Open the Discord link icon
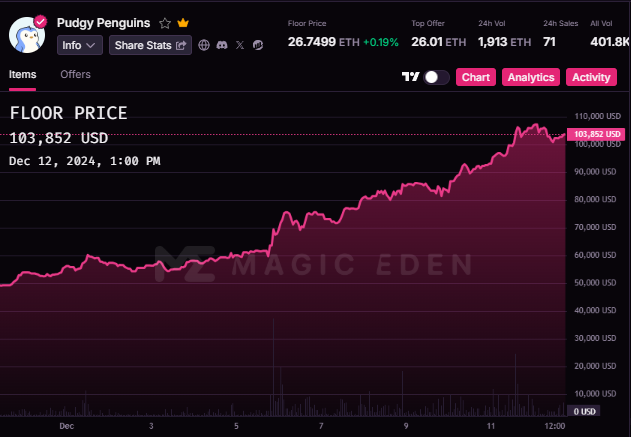Viewport: 631px width, 437px height. click(222, 45)
